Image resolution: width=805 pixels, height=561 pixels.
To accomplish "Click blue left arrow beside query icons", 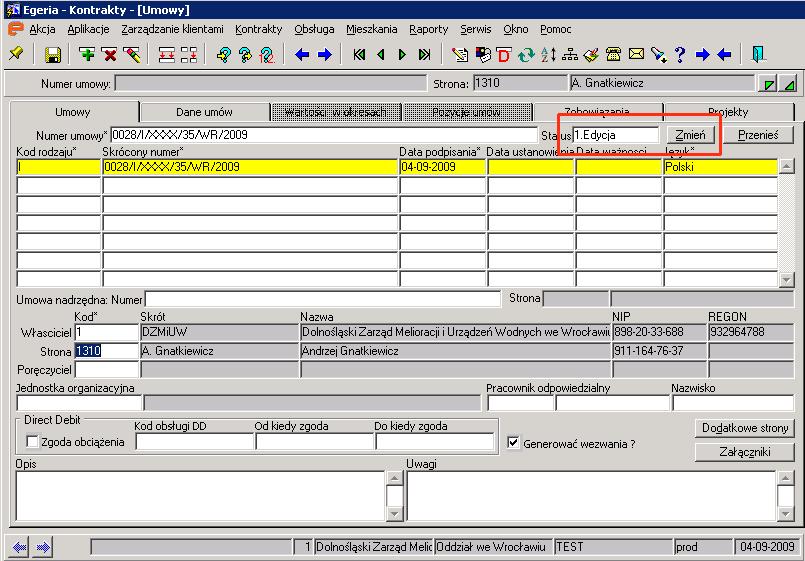I will [302, 54].
